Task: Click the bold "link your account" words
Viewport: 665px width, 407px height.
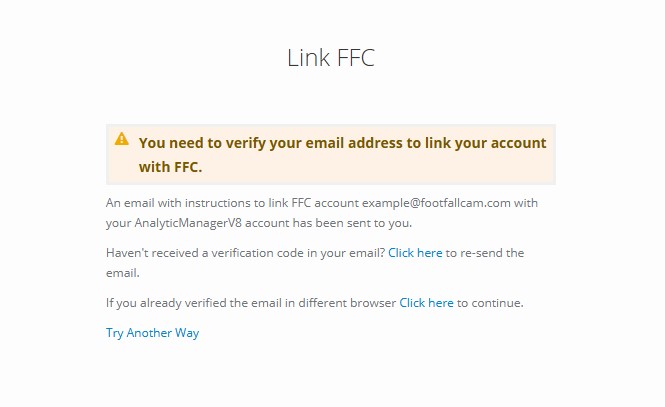Action: click(x=481, y=142)
